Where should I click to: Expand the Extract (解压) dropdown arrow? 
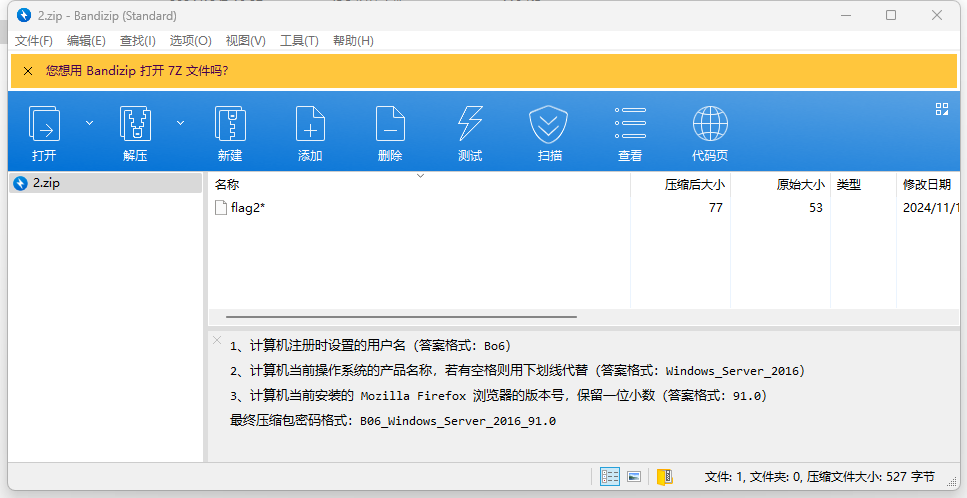tap(181, 123)
